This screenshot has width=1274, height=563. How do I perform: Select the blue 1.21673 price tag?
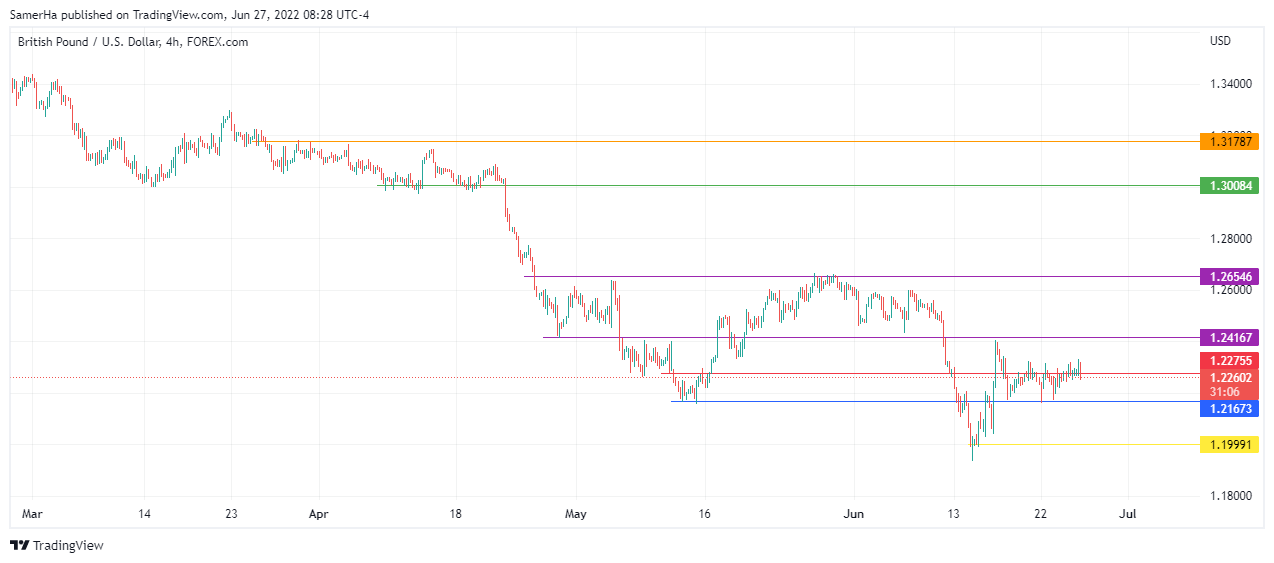point(1230,409)
